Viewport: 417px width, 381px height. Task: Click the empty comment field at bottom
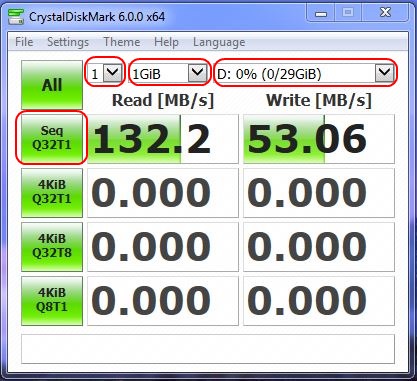pos(208,349)
